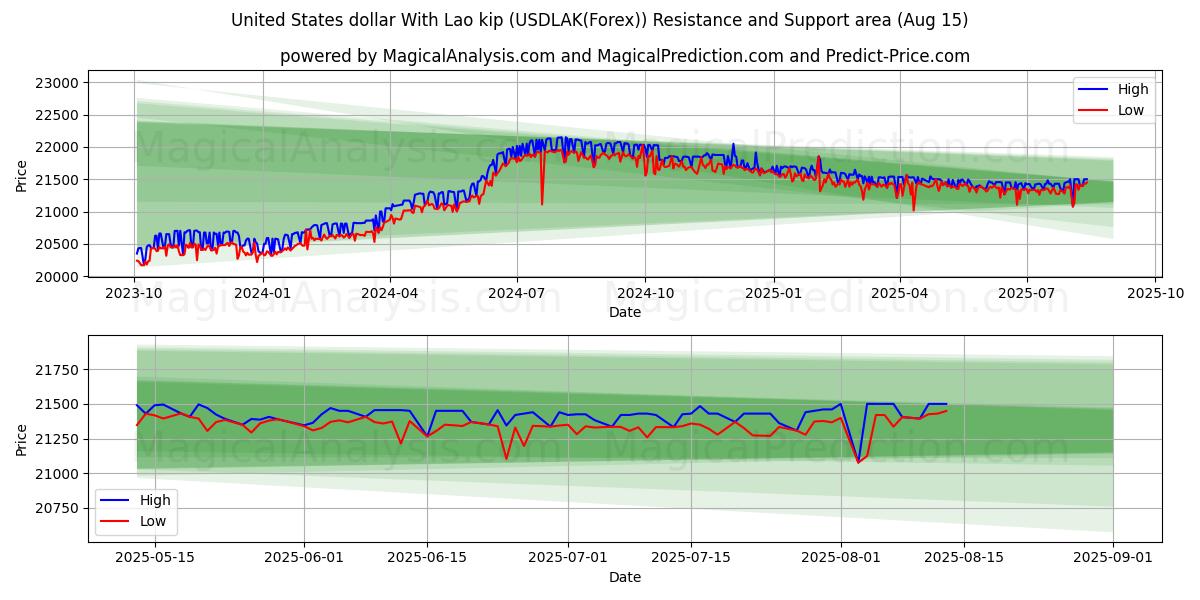
Task: Click the 22500 price tick label
Action: [56, 115]
